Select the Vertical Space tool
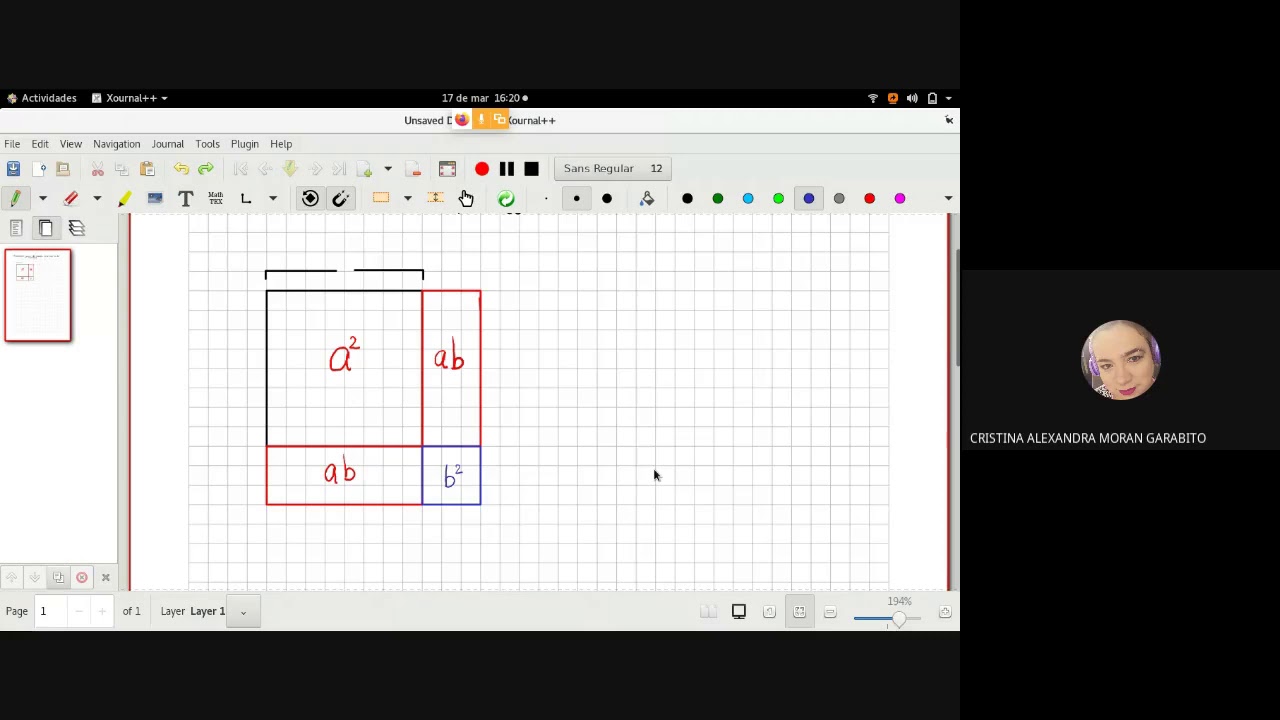 point(435,198)
